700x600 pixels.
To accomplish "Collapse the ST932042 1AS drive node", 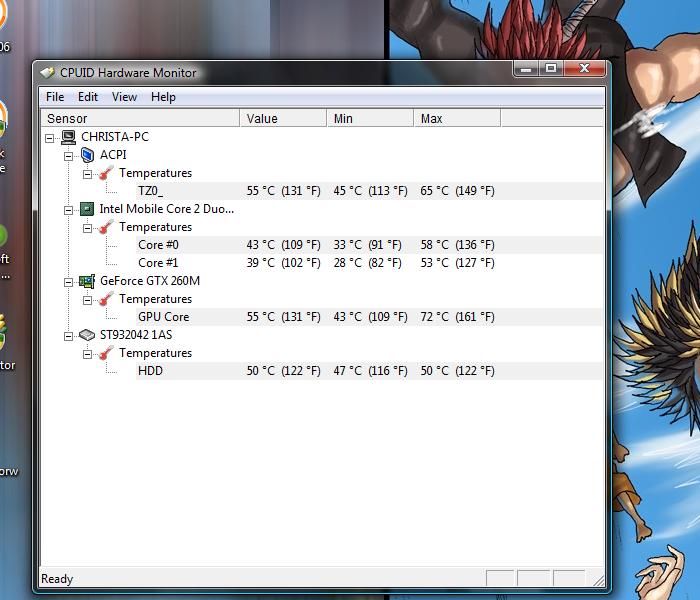I will pos(68,336).
